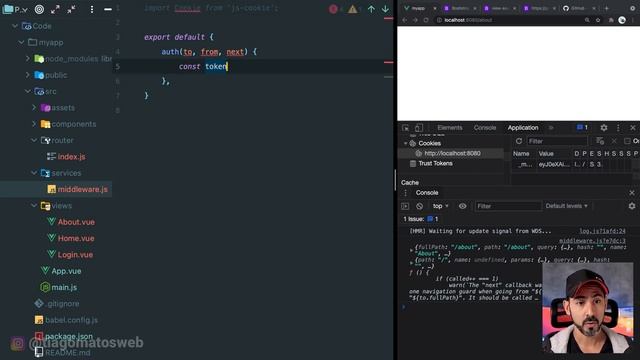
Task: Collapse the Code root folder
Action: 15,26
